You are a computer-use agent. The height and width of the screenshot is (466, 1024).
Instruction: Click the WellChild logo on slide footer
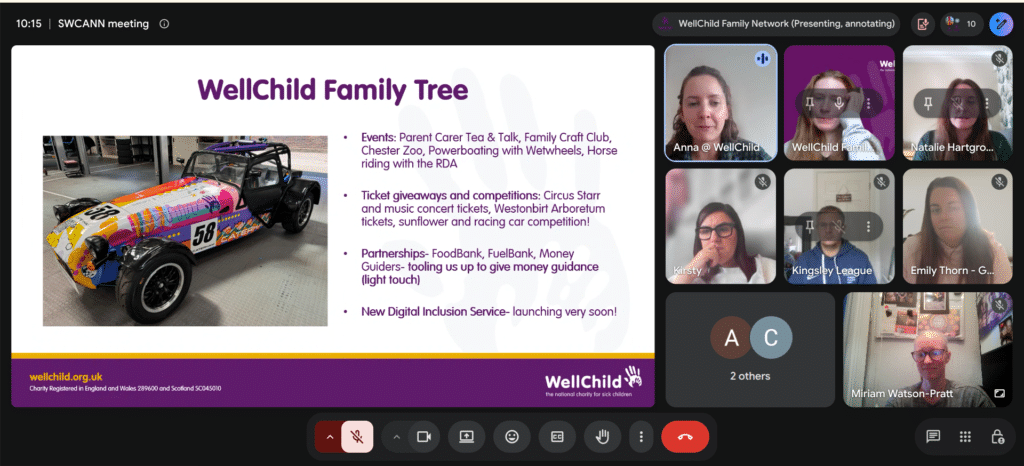(594, 380)
